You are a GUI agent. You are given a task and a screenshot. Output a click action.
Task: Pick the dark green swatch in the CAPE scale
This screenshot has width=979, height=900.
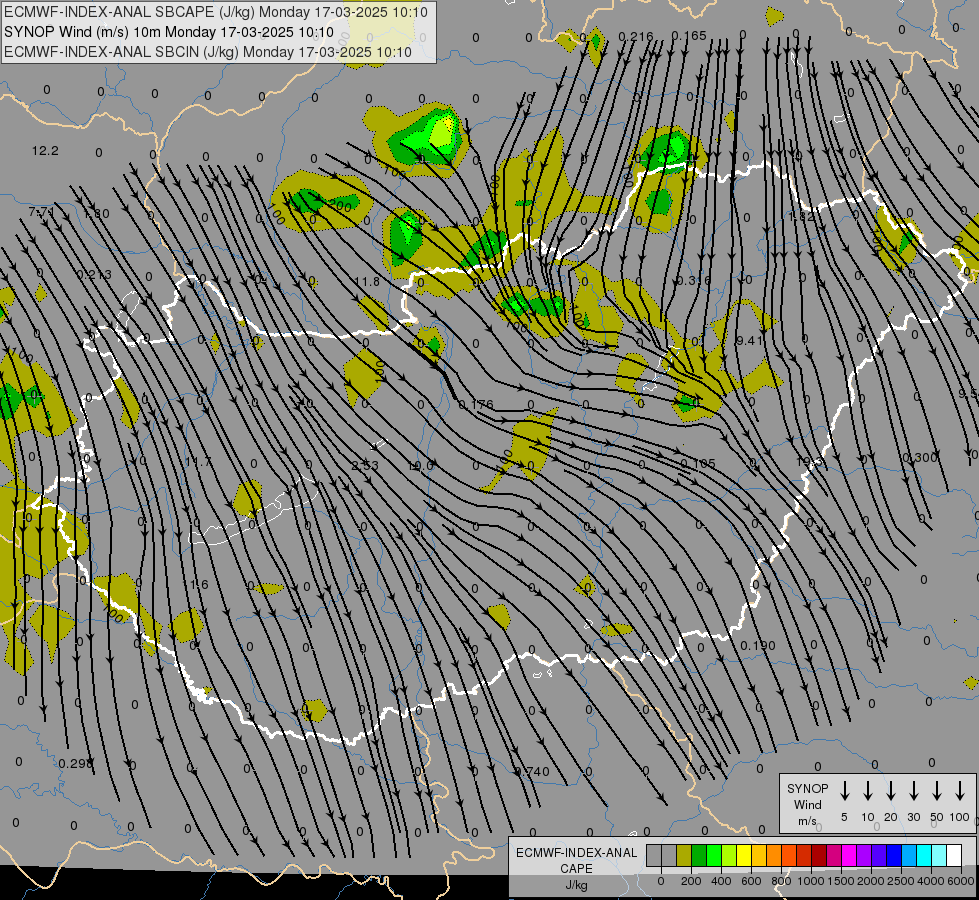click(x=699, y=856)
